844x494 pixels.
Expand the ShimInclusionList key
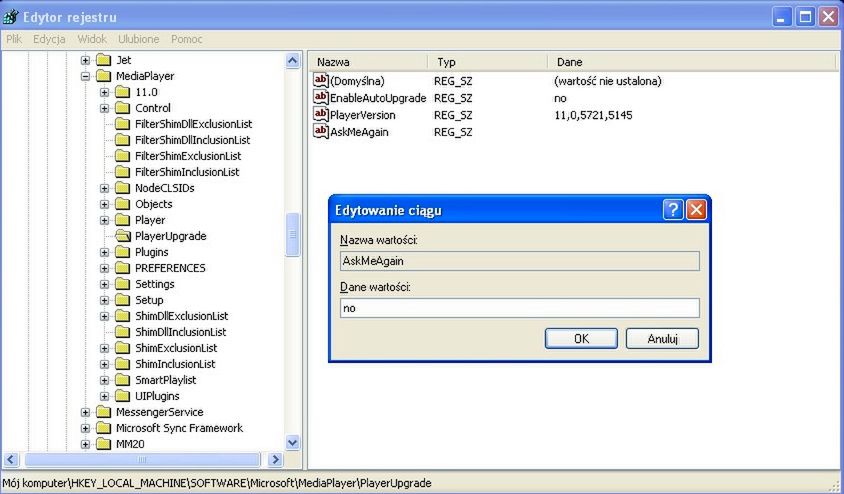pos(104,364)
